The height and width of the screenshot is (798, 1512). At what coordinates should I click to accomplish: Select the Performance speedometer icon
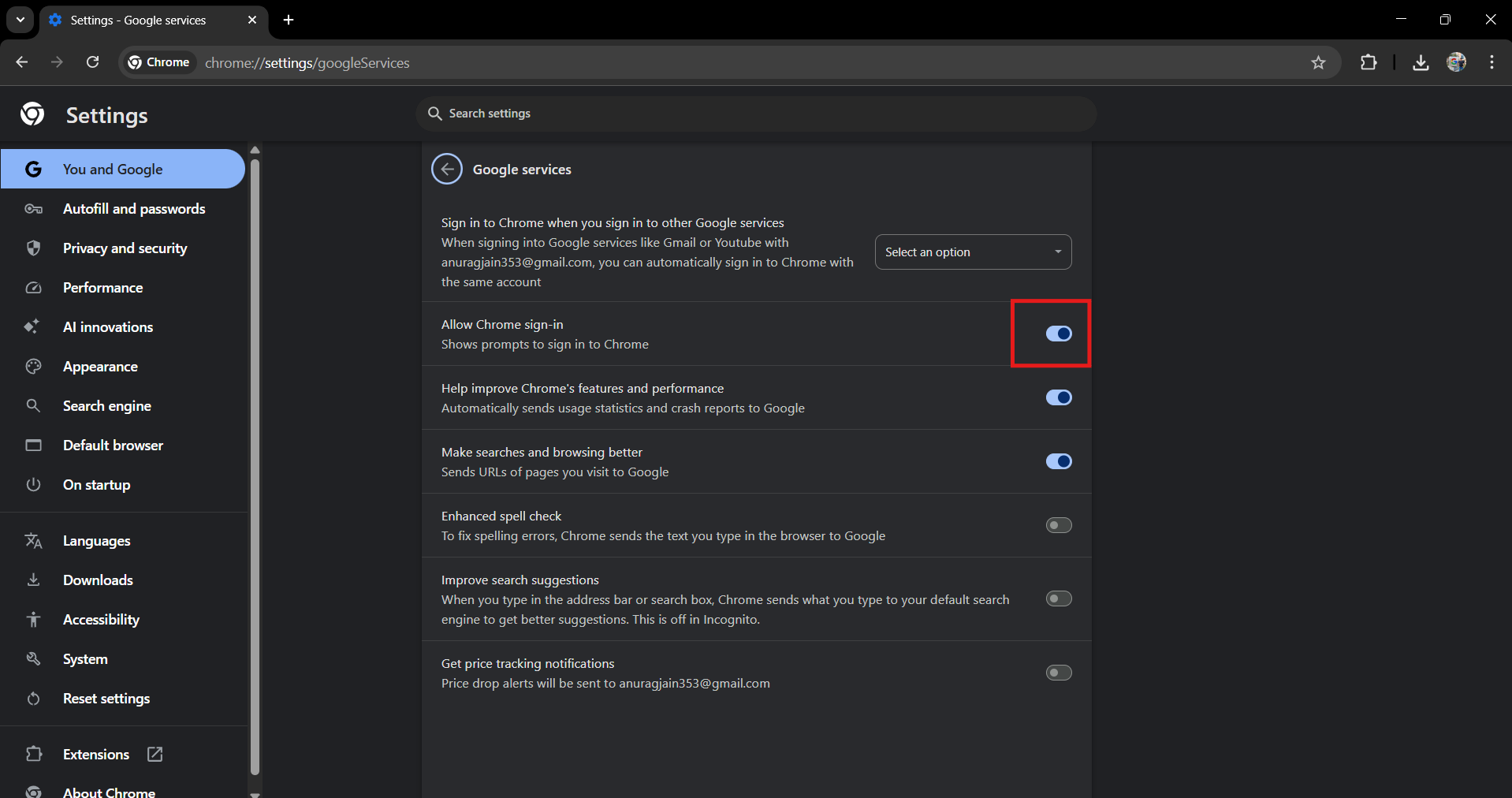coord(34,288)
